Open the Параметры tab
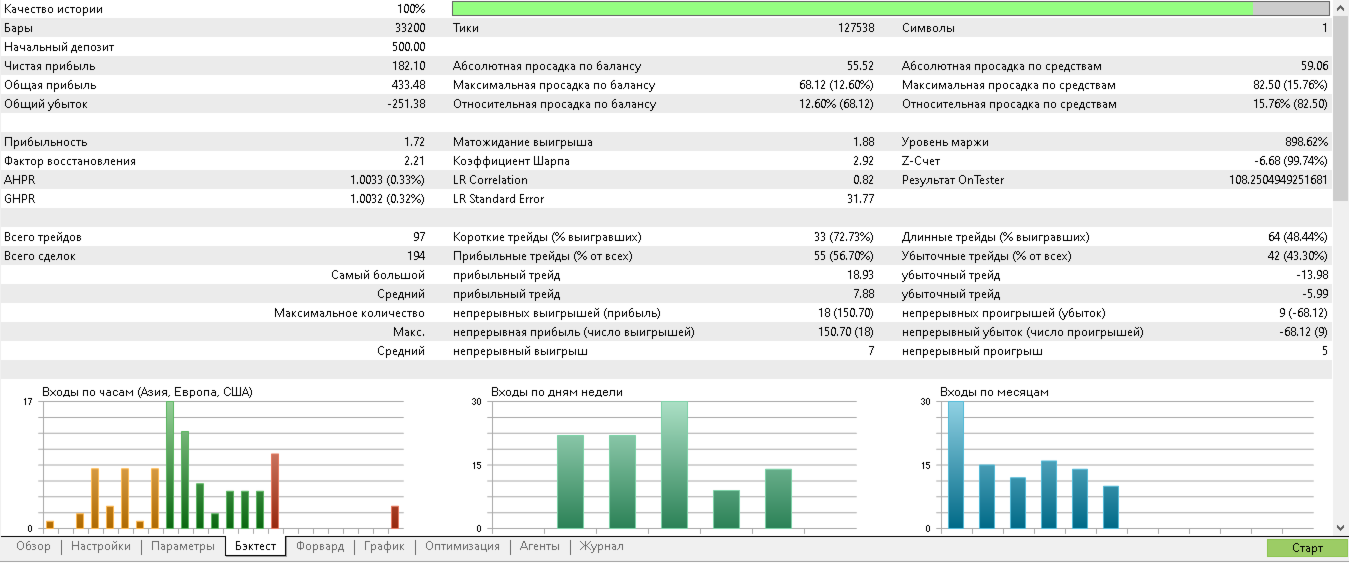The width and height of the screenshot is (1349, 563). click(183, 547)
